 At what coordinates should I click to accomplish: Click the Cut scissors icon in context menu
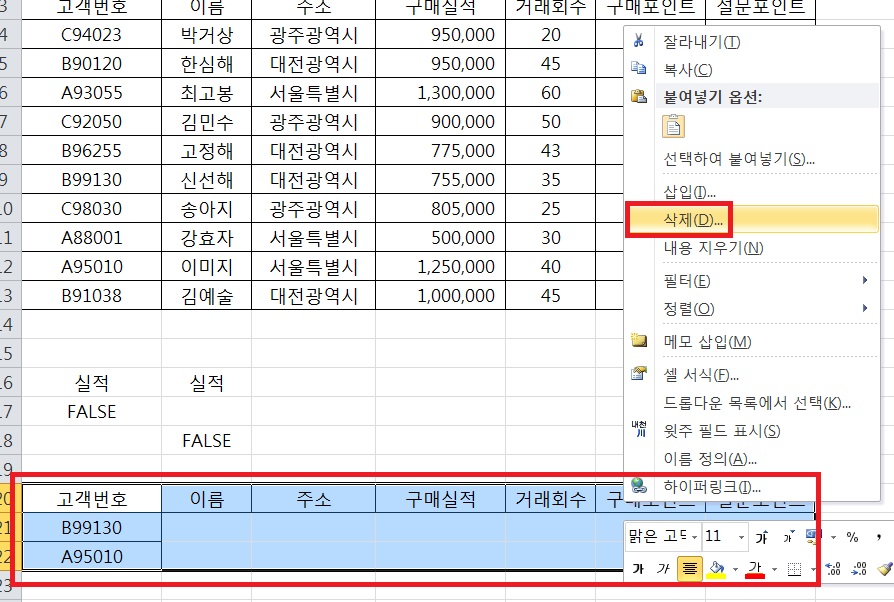639,42
